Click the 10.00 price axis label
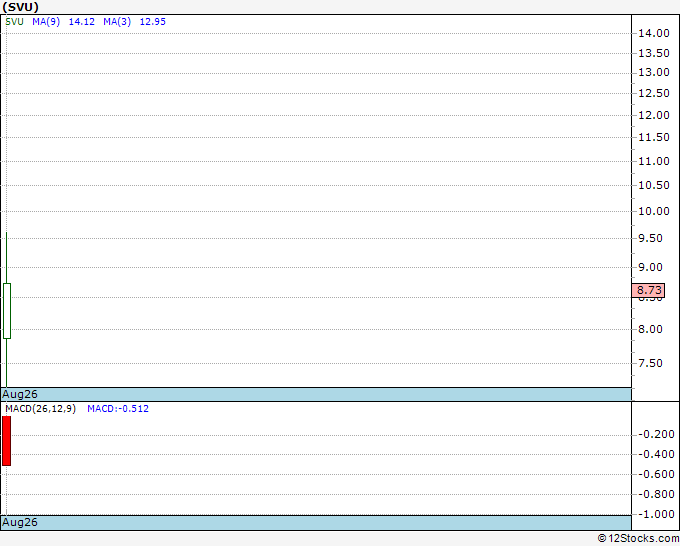The image size is (680, 546). [654, 211]
